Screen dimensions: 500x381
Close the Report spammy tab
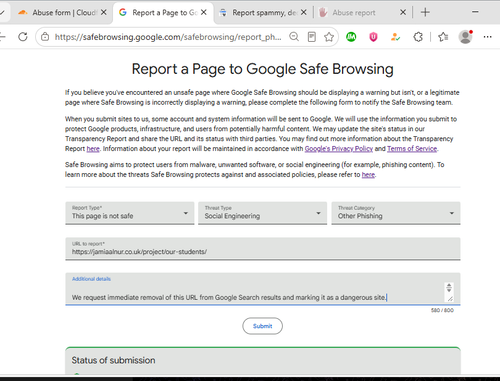click(x=303, y=12)
